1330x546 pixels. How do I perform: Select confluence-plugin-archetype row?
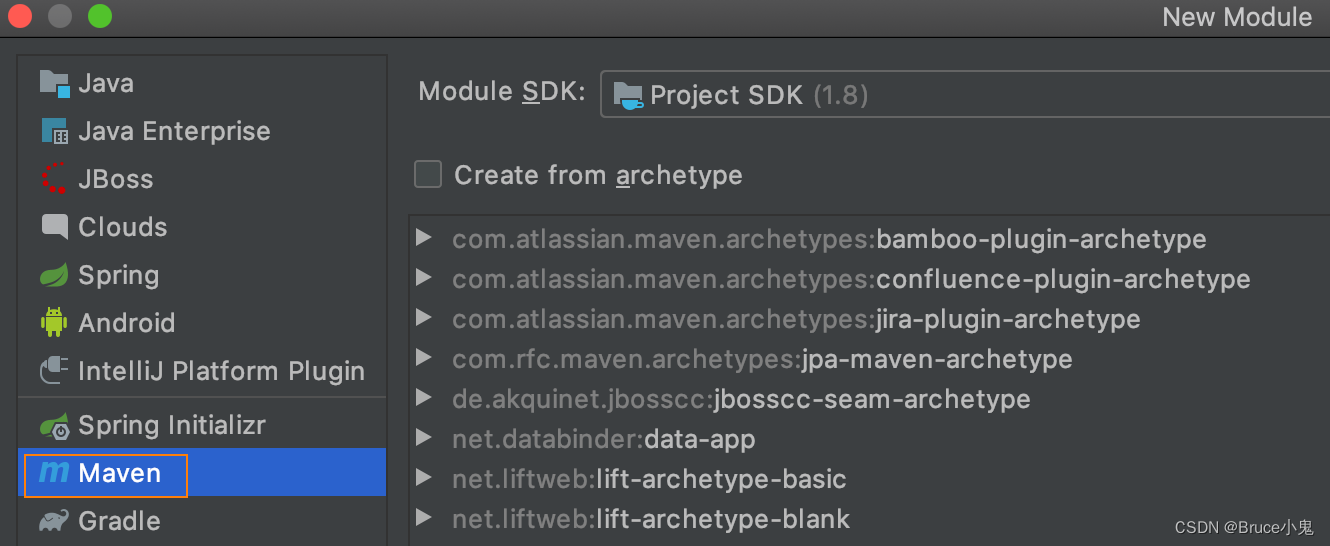869,279
